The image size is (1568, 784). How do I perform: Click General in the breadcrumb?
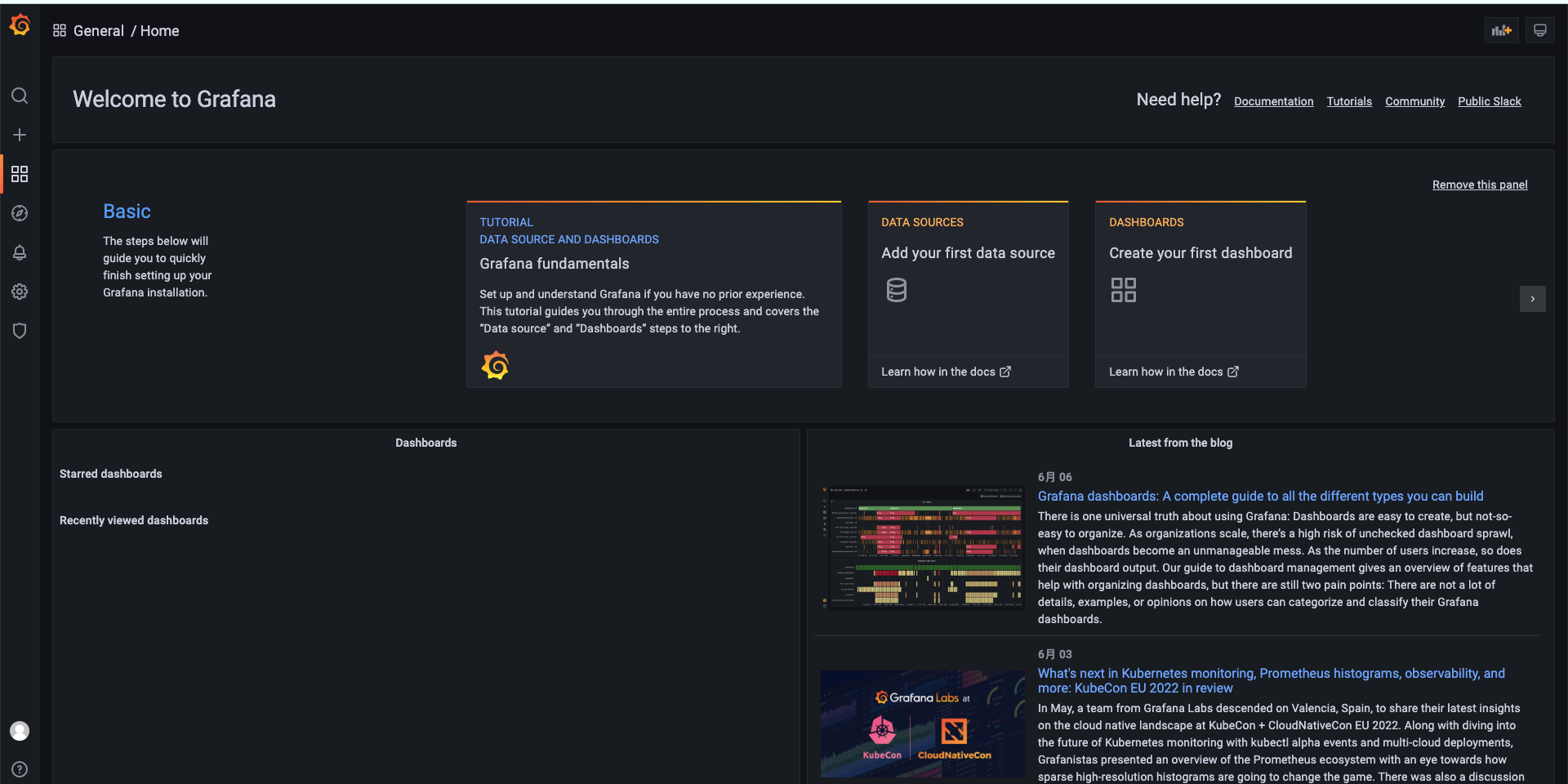[x=99, y=31]
